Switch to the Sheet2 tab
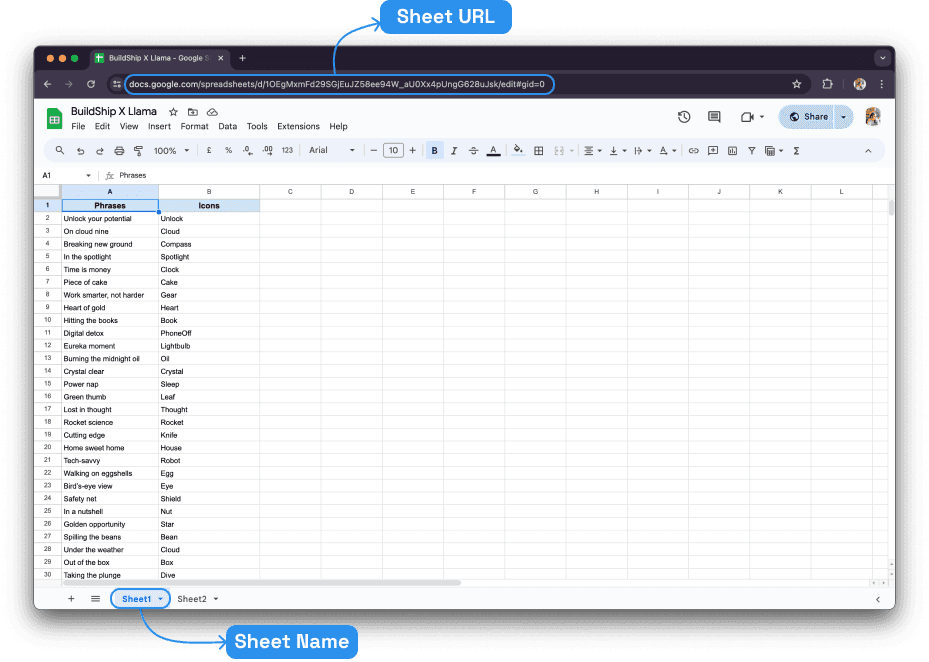Viewport: 929px width, 662px height. click(x=193, y=598)
